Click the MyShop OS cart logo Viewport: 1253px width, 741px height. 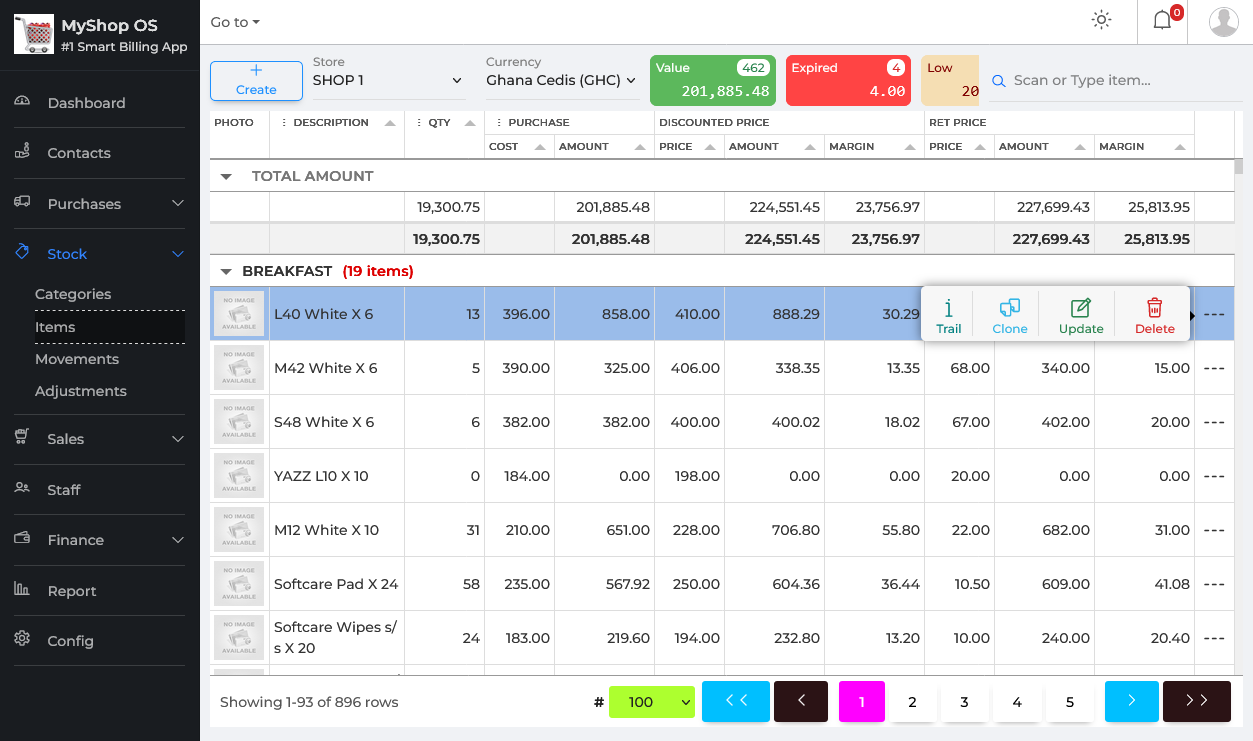[x=33, y=34]
